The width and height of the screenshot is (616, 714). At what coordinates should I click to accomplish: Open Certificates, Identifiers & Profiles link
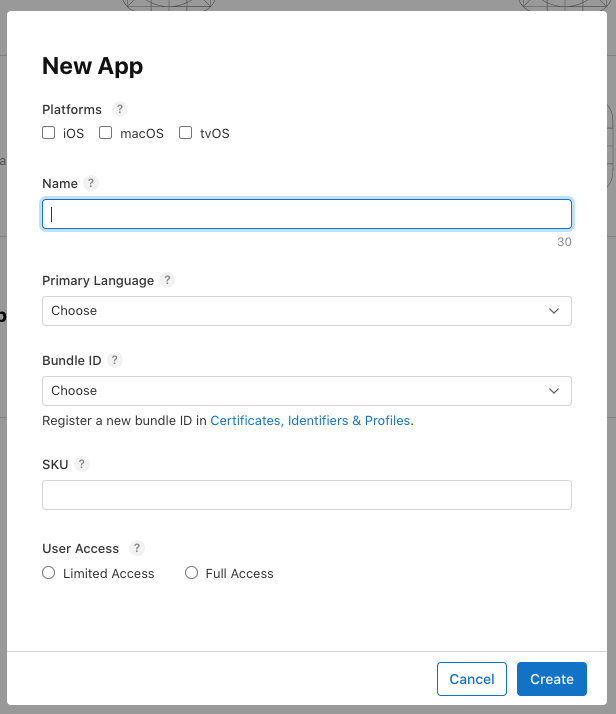[x=310, y=420]
